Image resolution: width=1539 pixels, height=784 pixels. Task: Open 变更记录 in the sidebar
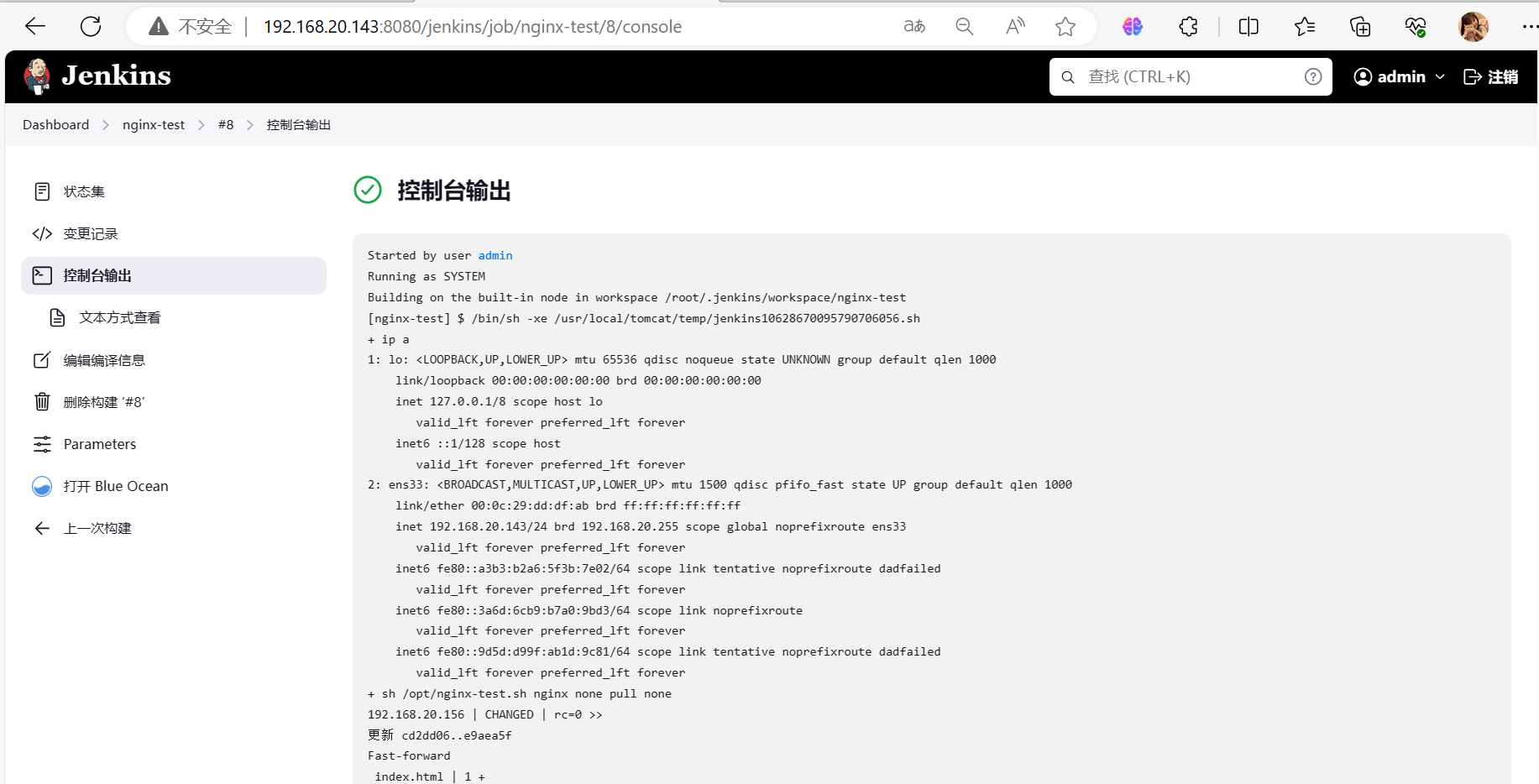click(174, 233)
